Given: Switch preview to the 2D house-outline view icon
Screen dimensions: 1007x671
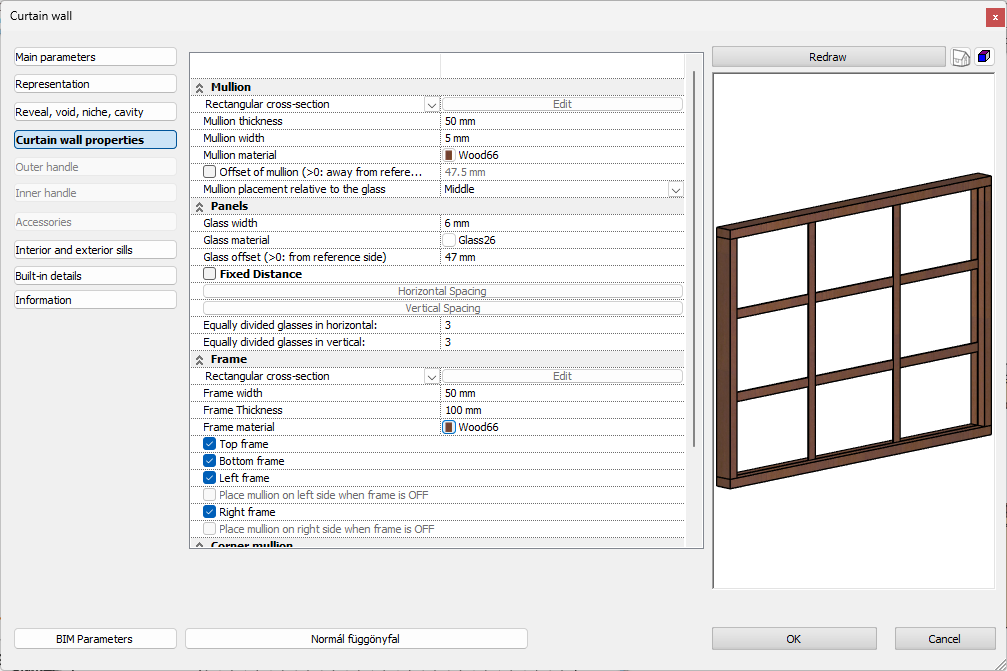Looking at the screenshot, I should pyautogui.click(x=960, y=57).
